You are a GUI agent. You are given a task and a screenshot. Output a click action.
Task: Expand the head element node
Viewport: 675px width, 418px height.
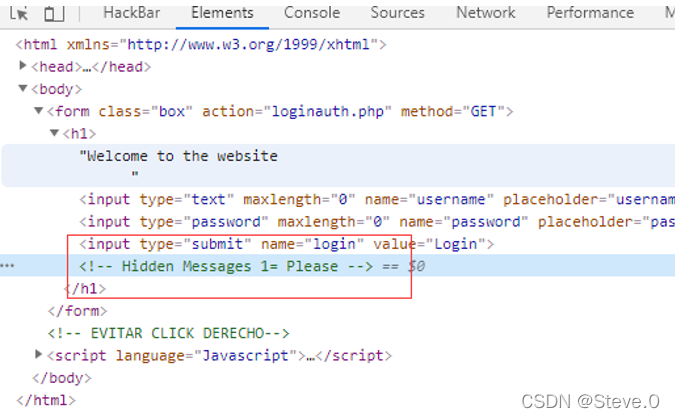click(x=23, y=66)
